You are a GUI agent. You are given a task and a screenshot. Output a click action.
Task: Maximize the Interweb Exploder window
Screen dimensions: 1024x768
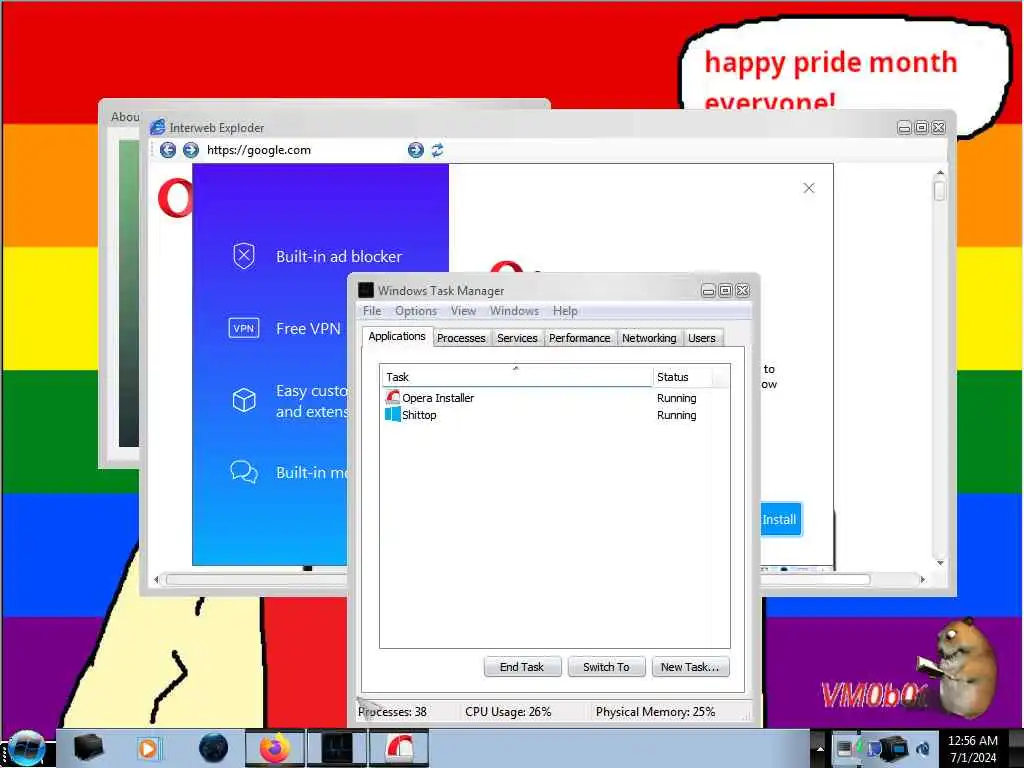click(x=921, y=127)
